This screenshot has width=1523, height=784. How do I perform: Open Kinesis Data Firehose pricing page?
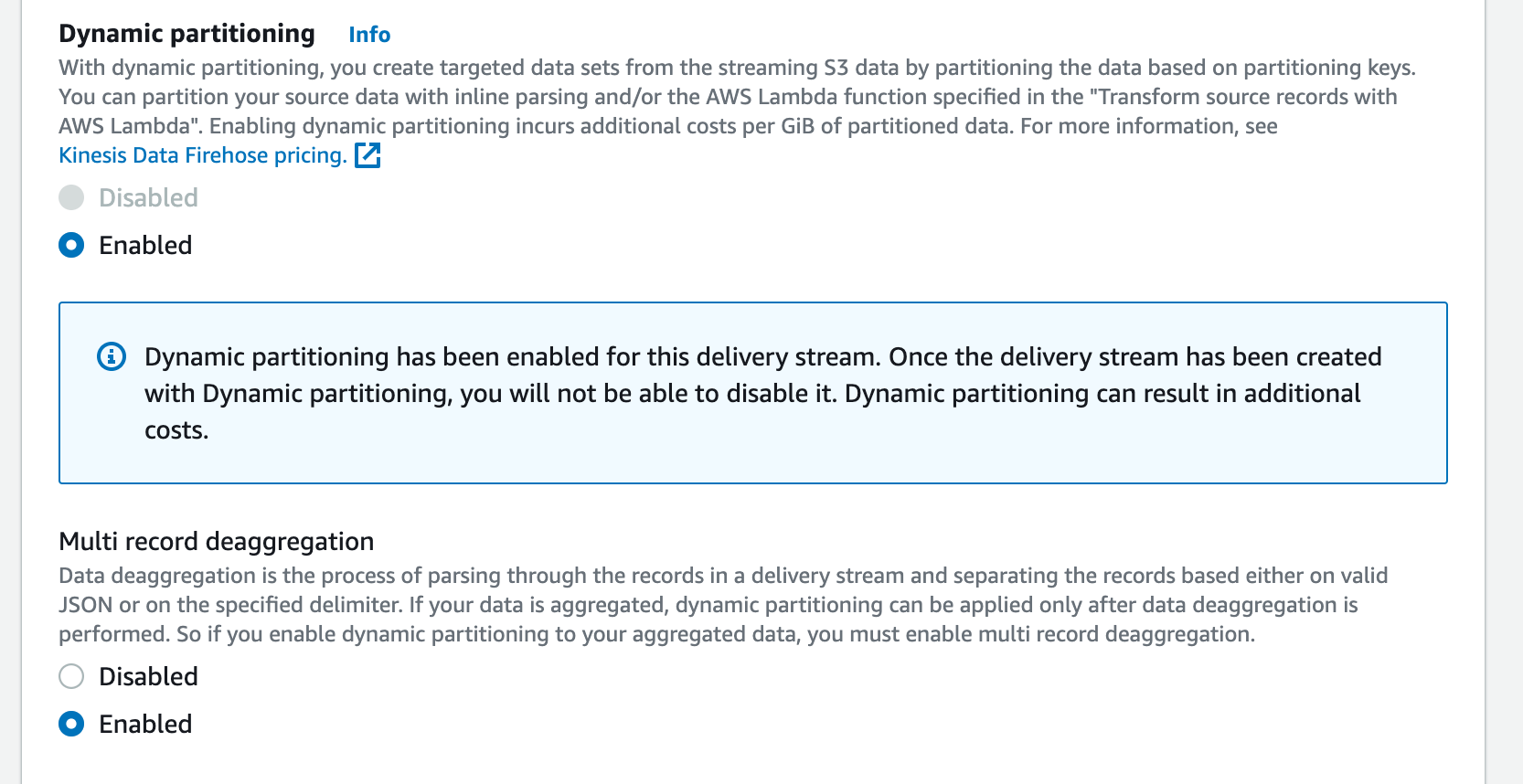click(201, 155)
